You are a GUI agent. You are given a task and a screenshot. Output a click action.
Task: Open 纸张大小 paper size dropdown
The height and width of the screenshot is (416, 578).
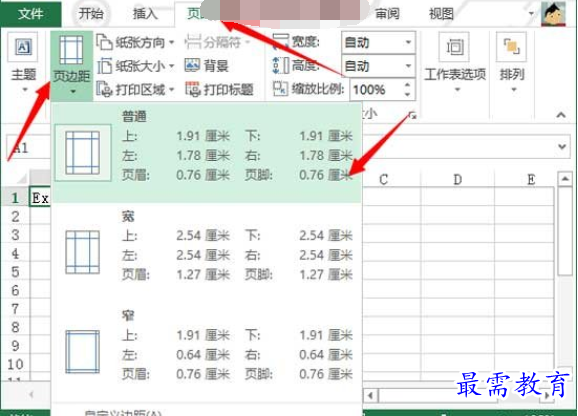pyautogui.click(x=135, y=66)
